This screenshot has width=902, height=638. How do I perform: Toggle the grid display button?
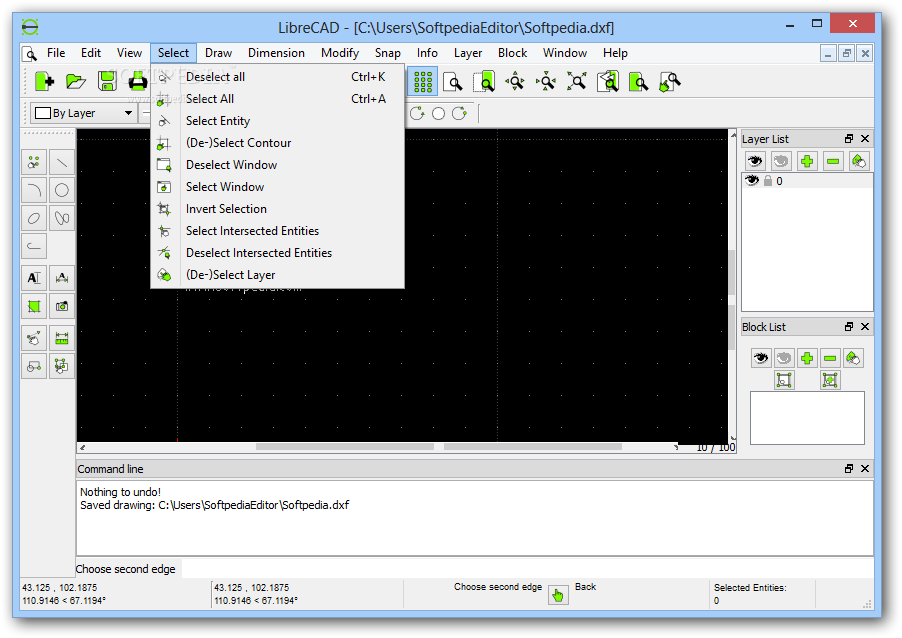click(423, 82)
